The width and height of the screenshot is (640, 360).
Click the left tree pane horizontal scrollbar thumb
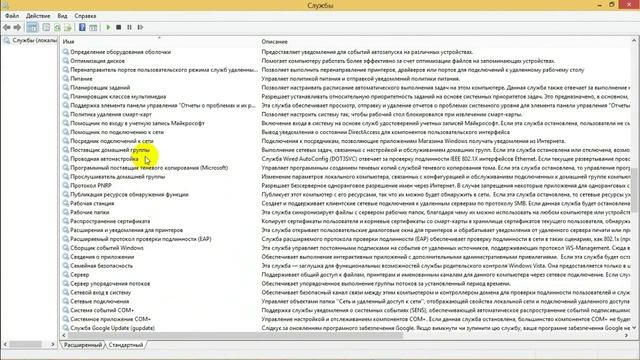25,344
